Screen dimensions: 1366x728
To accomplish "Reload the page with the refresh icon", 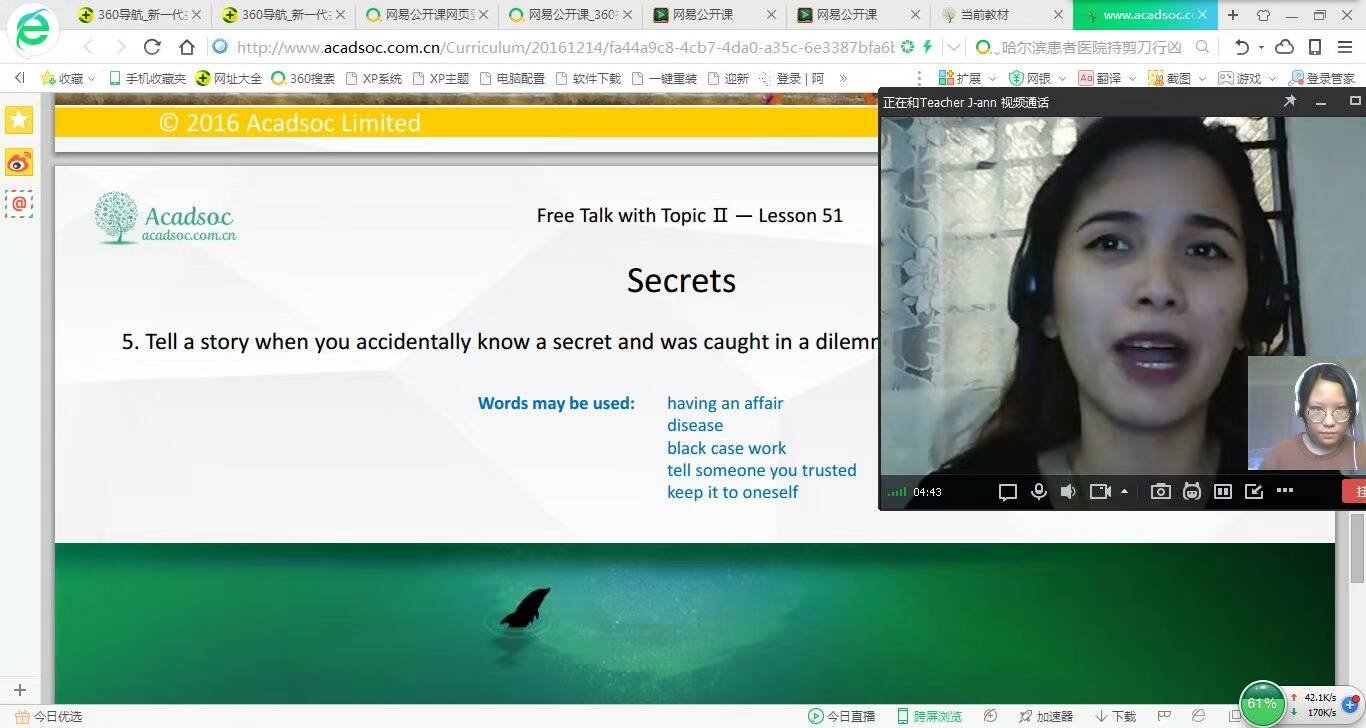I will tap(152, 47).
